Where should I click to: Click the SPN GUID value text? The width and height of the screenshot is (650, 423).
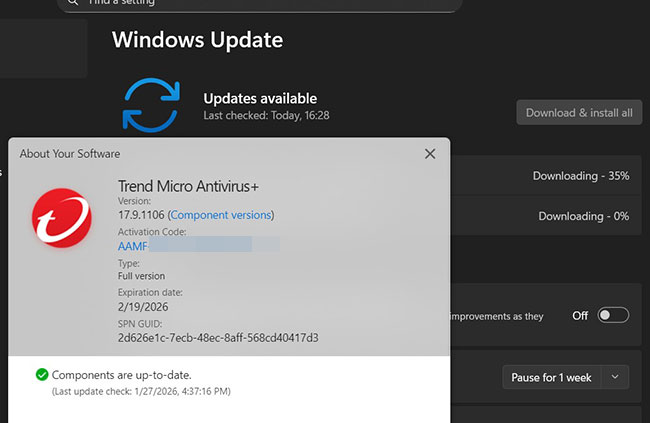pos(218,338)
